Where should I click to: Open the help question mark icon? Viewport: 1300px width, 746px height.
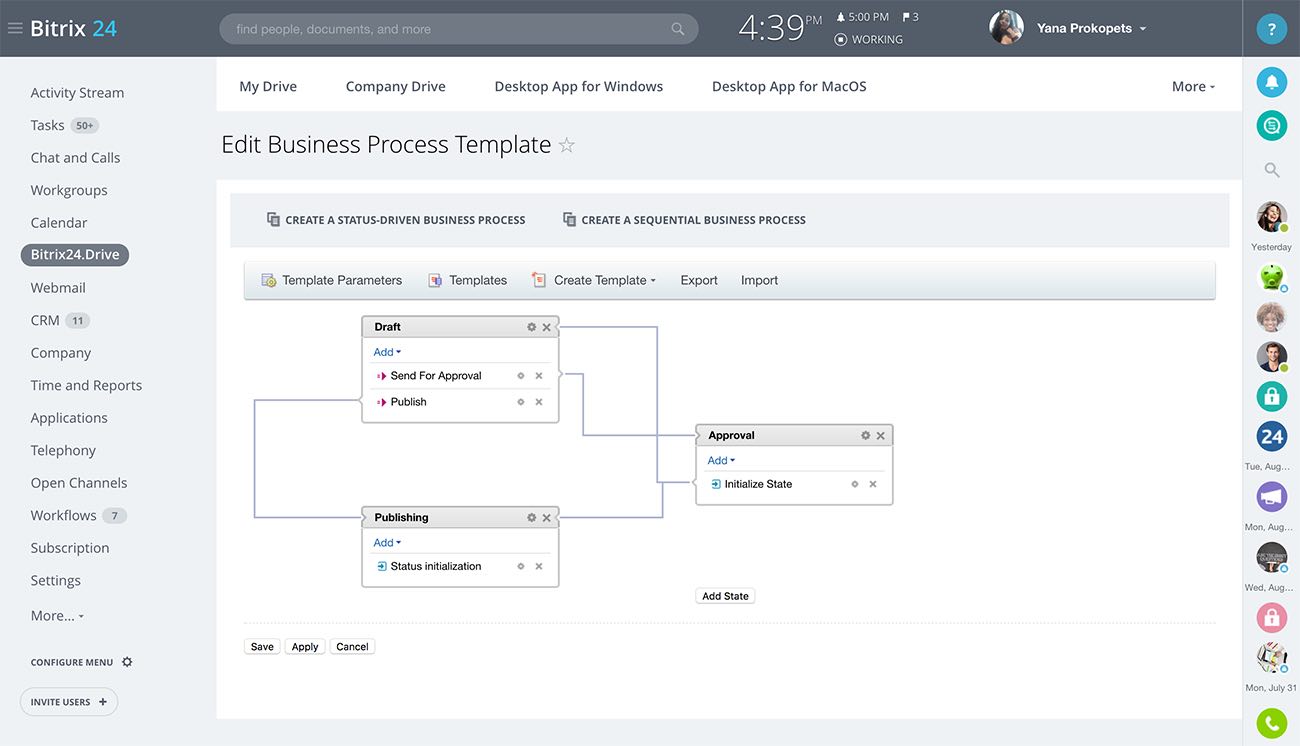[1271, 29]
